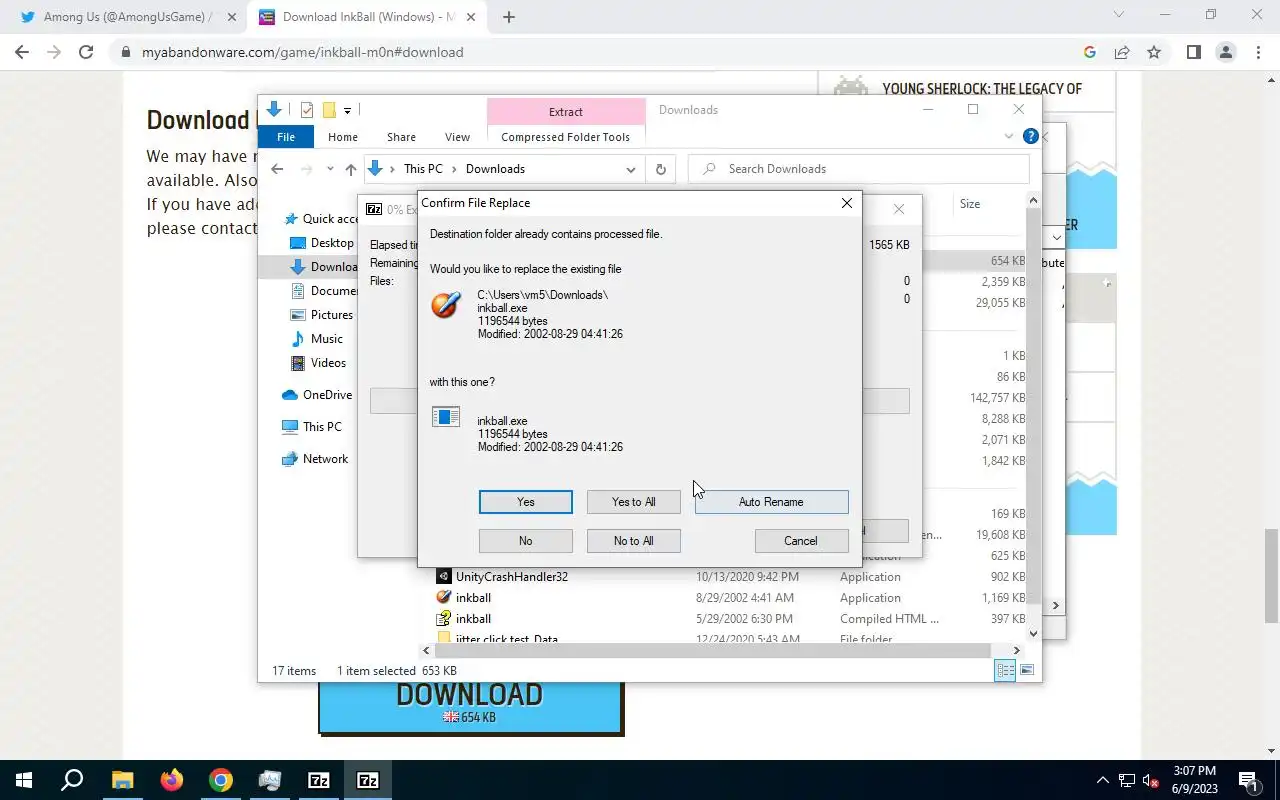Open recent locations dropdown in Explorer
The height and width of the screenshot is (800, 1280).
click(330, 169)
